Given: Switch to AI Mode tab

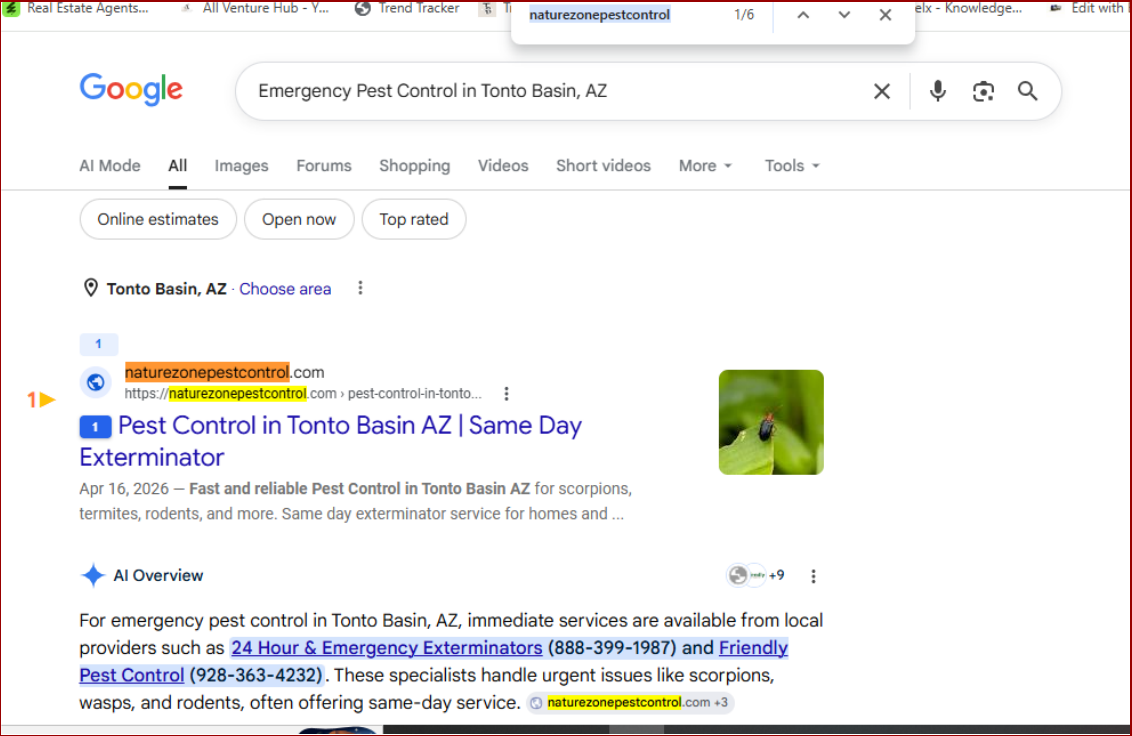Looking at the screenshot, I should [110, 165].
